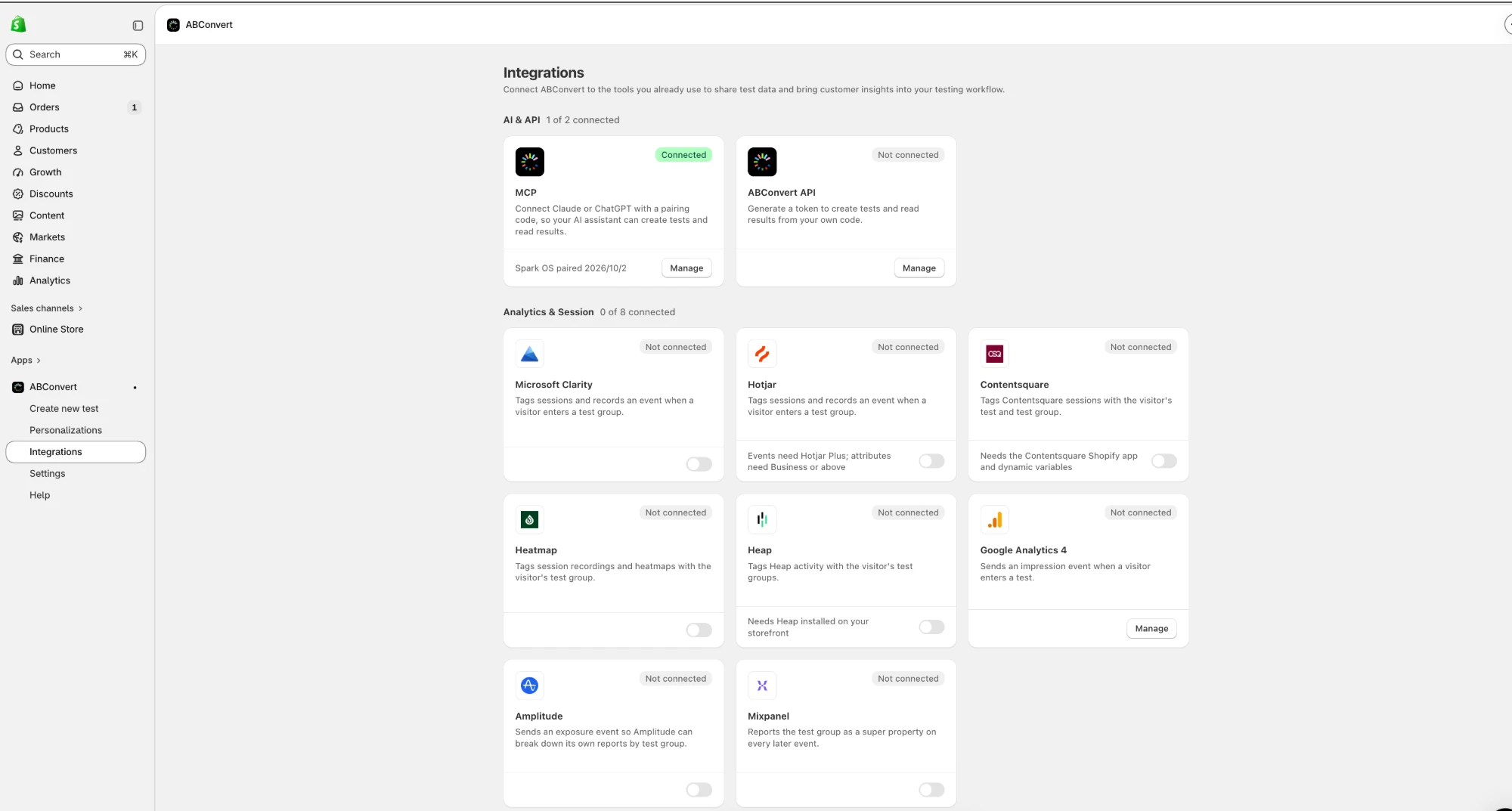Expand the Apps section
This screenshot has width=1512, height=811.
point(26,361)
